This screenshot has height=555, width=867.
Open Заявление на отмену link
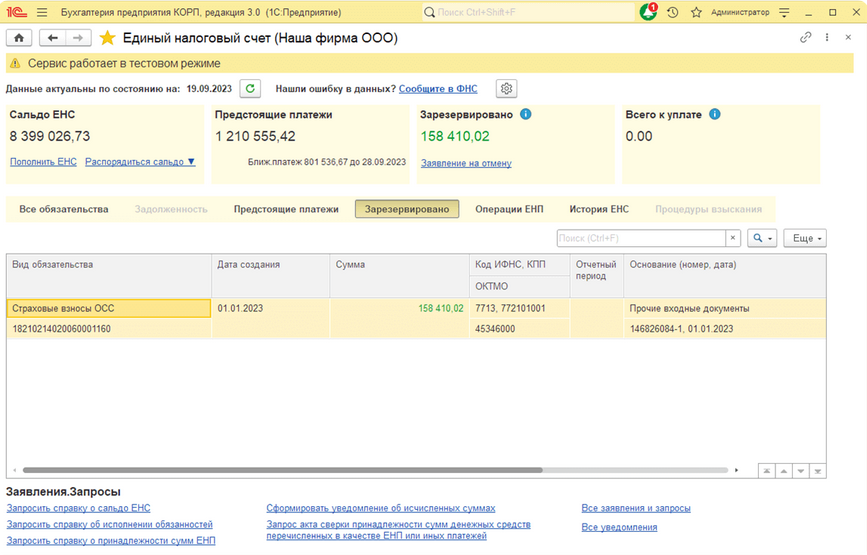tap(466, 163)
